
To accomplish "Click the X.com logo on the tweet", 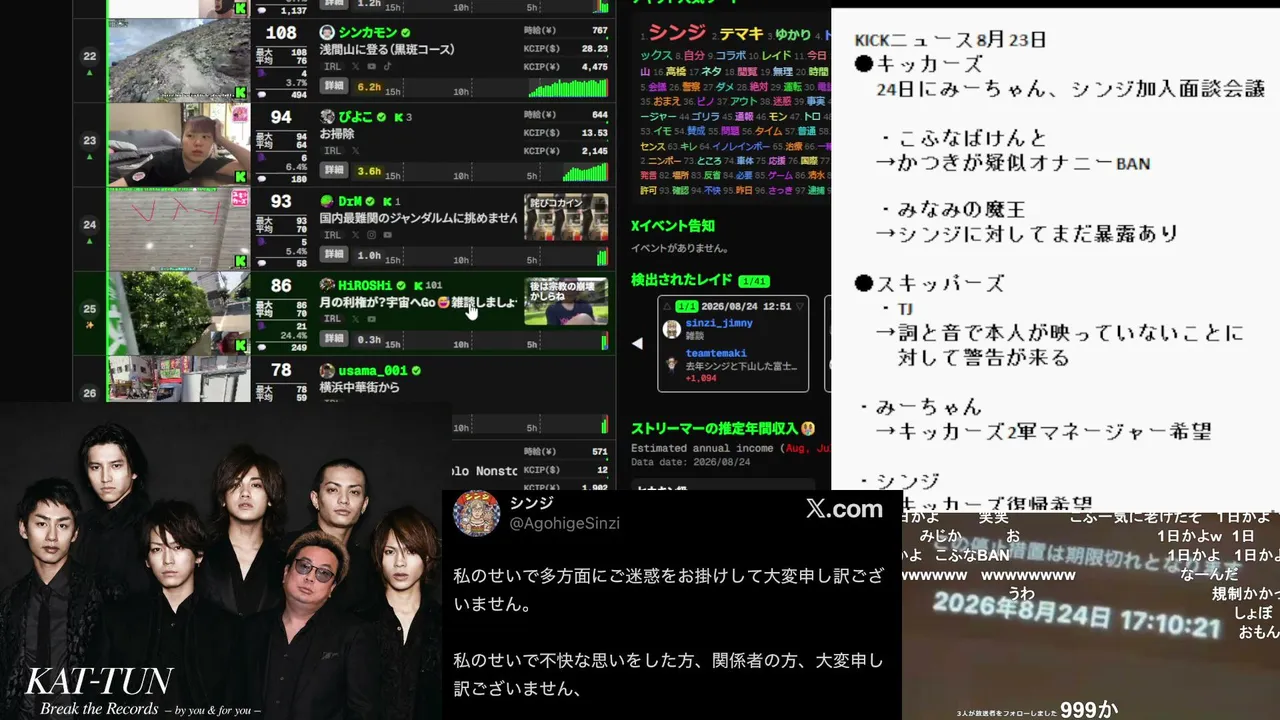I will click(844, 509).
